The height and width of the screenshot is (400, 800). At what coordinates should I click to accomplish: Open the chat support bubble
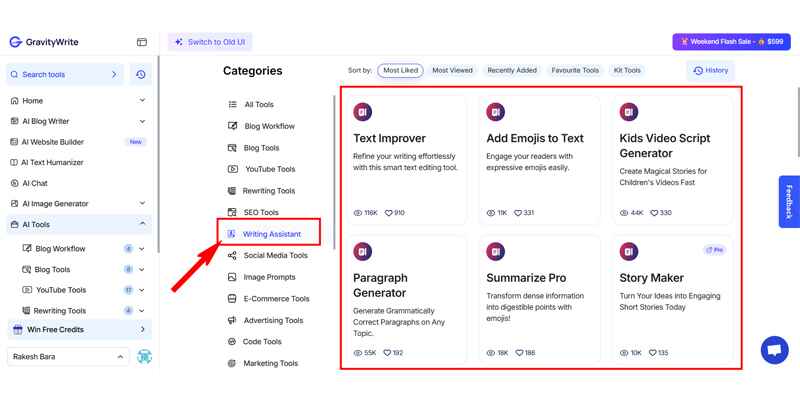pos(774,350)
